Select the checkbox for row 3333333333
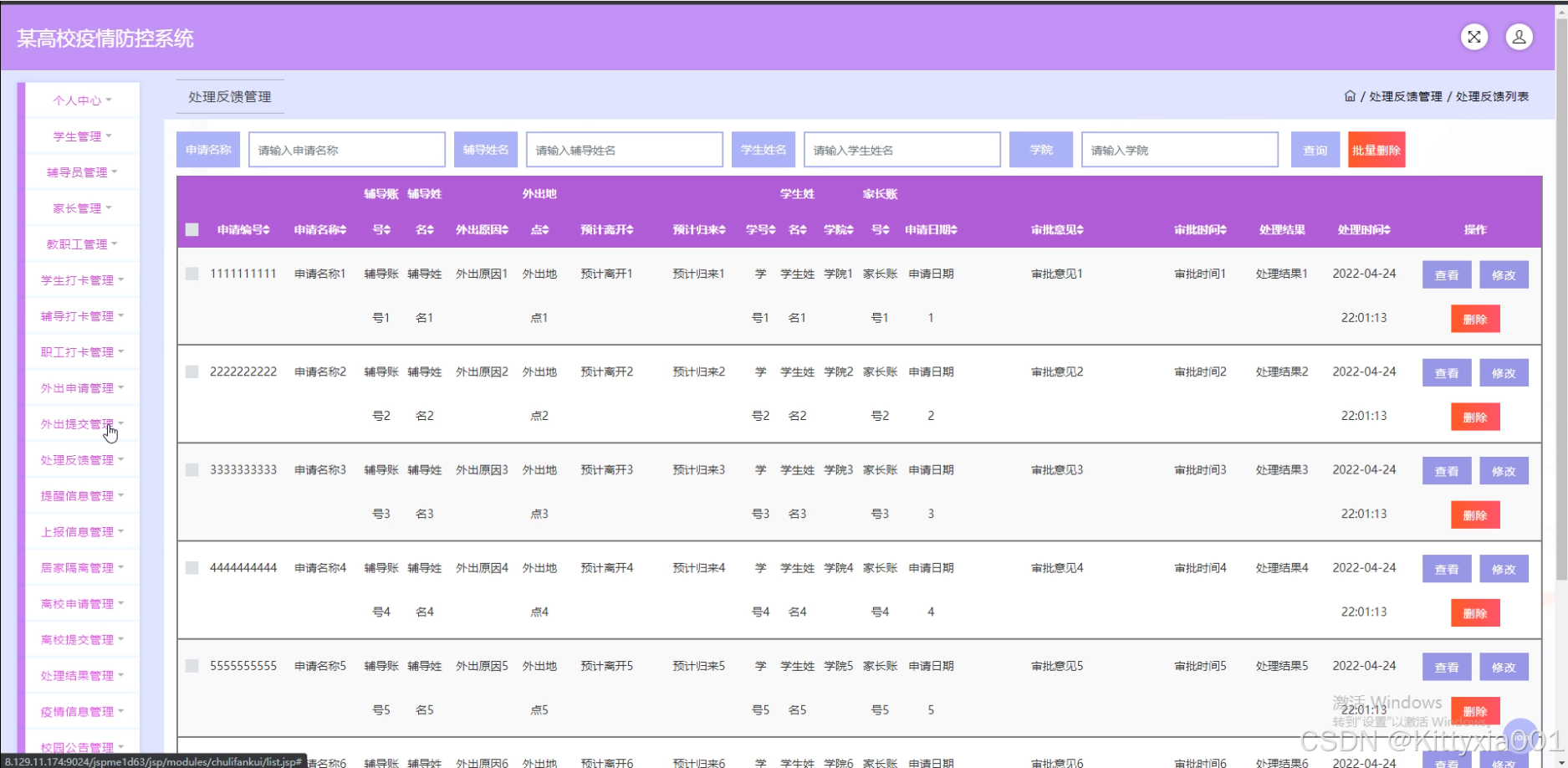1568x768 pixels. pos(192,470)
